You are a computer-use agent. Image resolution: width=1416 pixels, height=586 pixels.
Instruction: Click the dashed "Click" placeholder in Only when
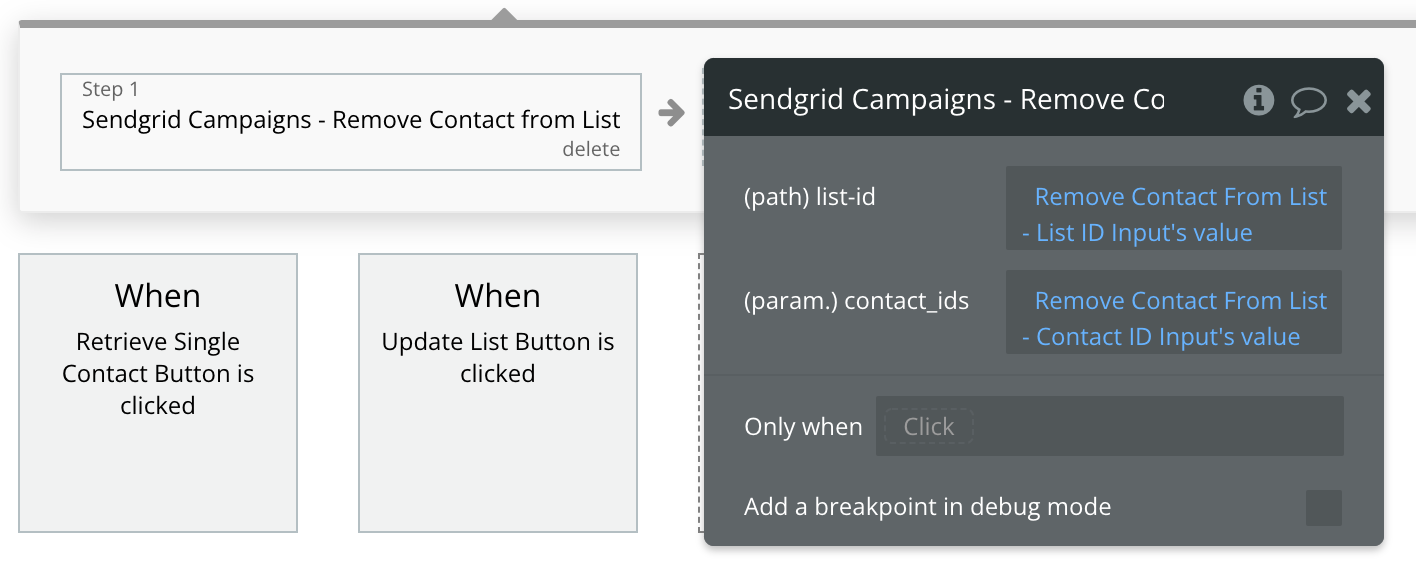(928, 426)
